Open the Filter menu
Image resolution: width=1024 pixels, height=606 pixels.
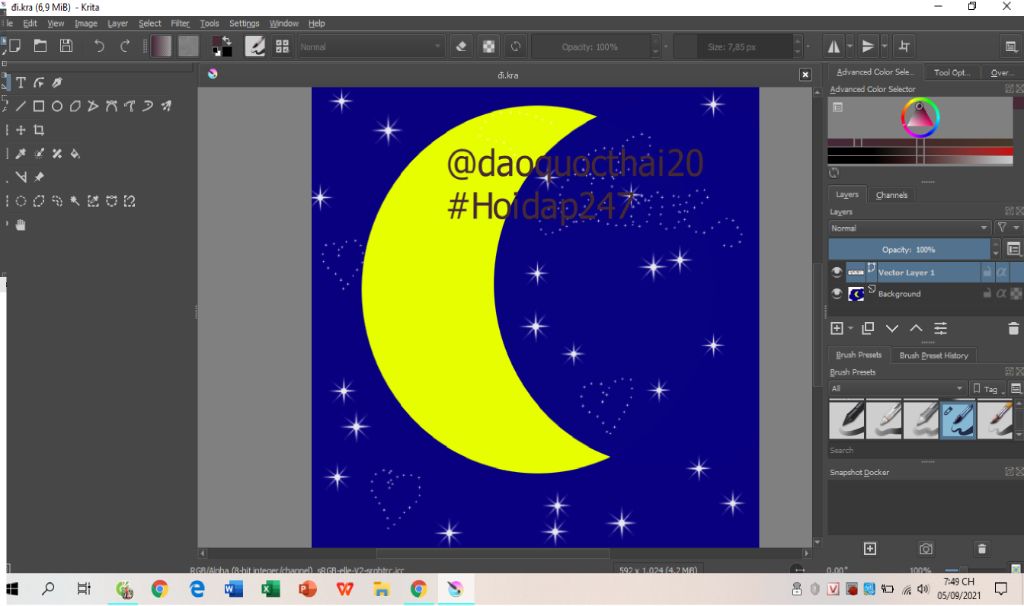(x=180, y=24)
